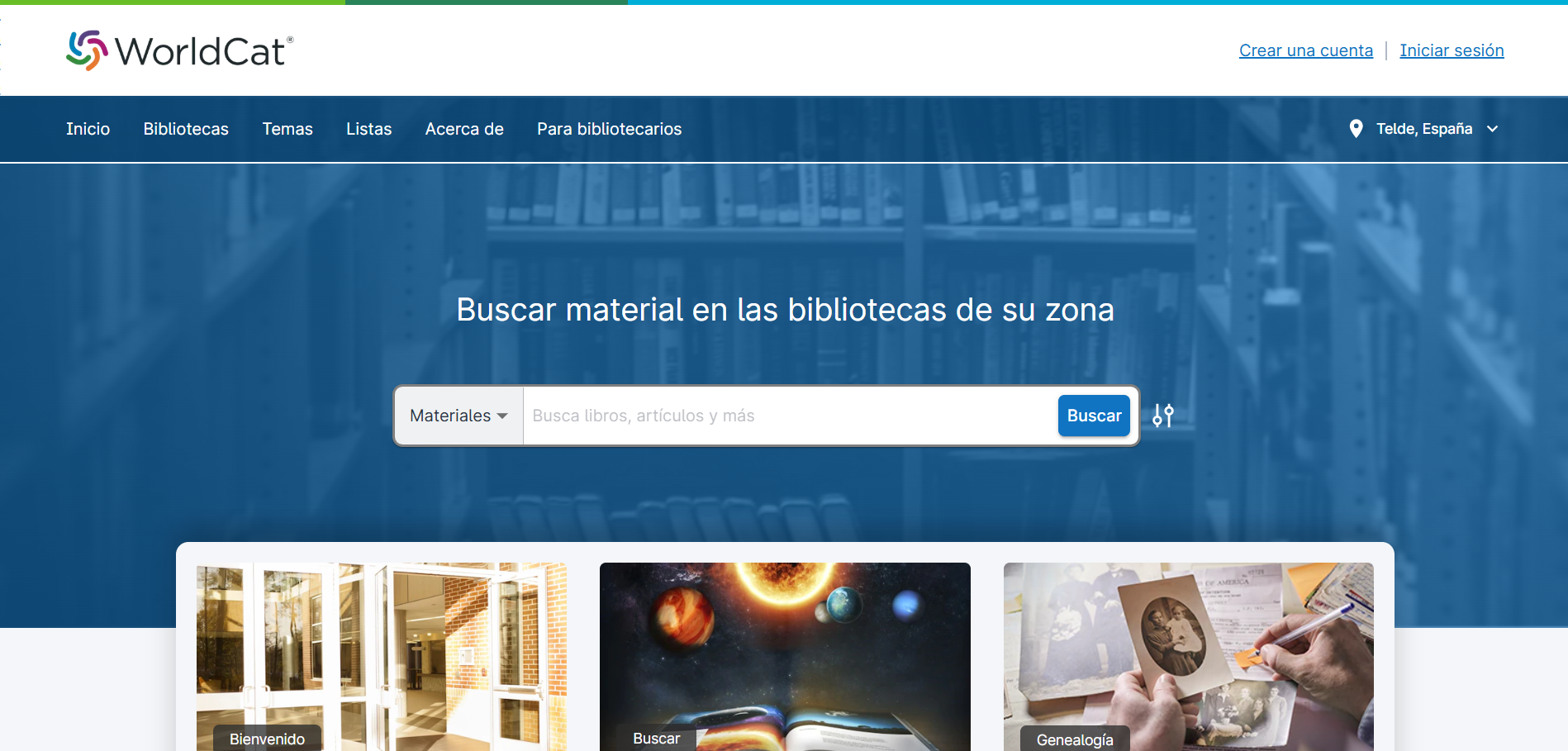Click the WorldCat logo
1568x751 pixels.
[x=179, y=50]
